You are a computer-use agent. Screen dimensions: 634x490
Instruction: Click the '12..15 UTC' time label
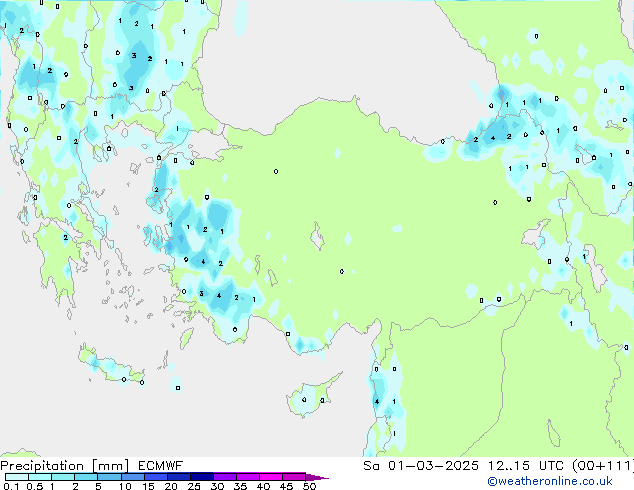click(526, 466)
